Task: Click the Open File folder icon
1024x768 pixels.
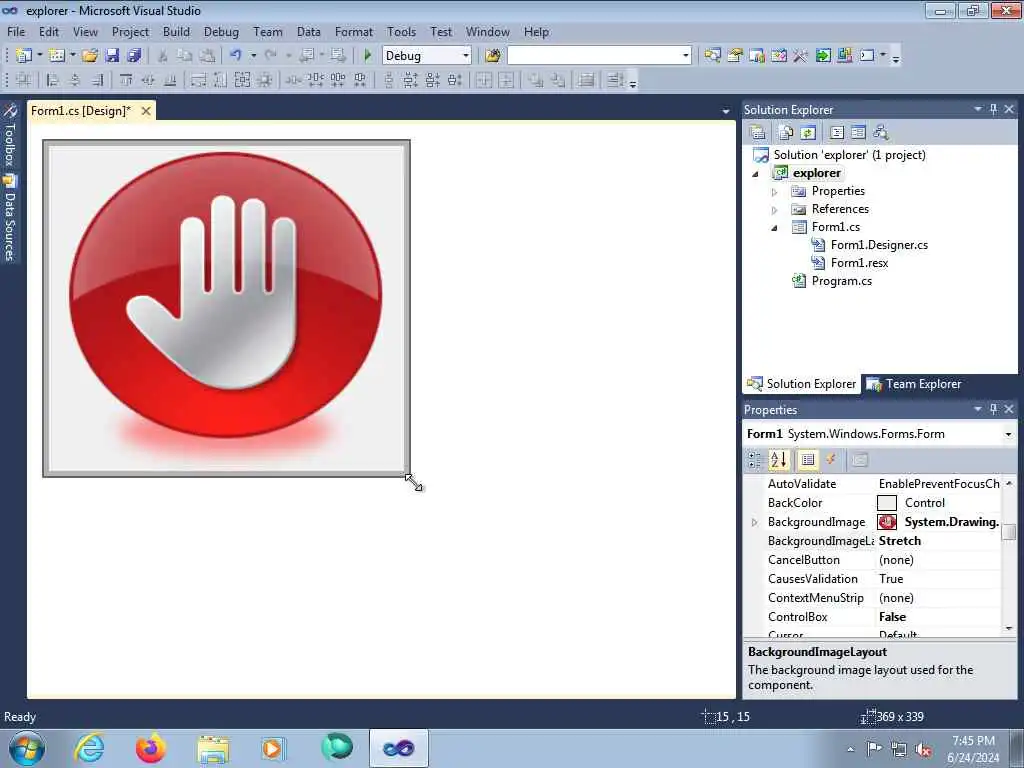Action: click(90, 56)
